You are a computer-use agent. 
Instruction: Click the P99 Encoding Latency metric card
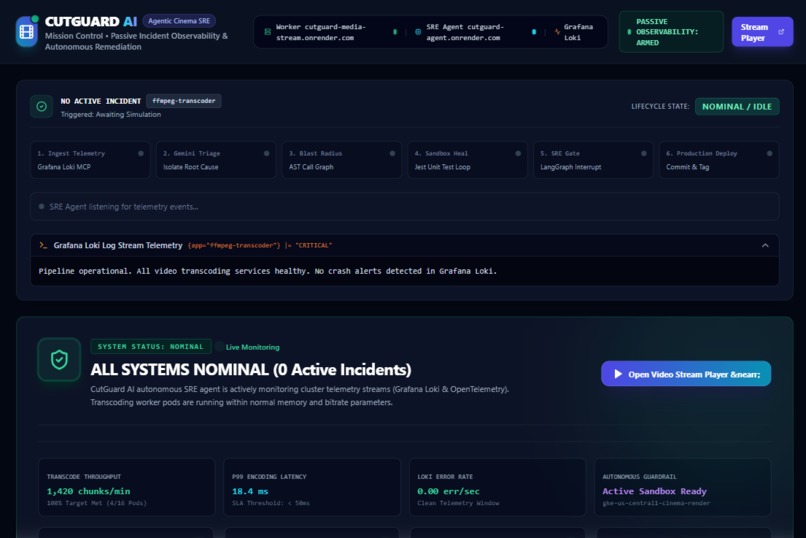tap(312, 487)
